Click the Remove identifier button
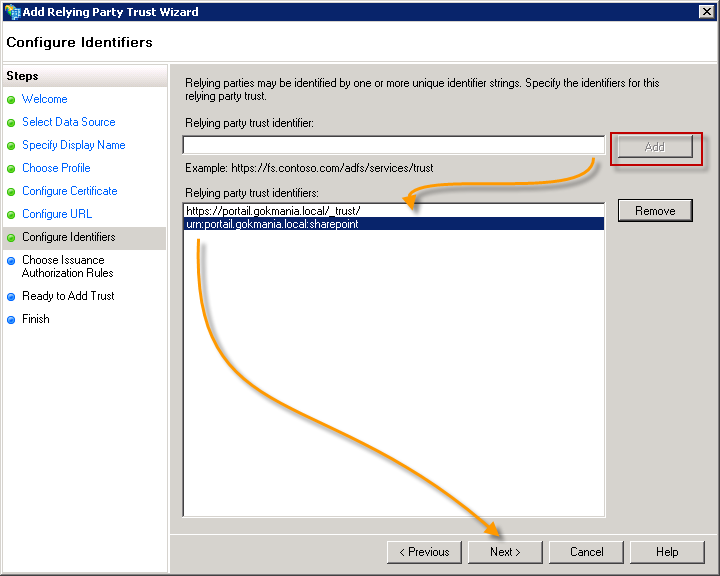 [655, 210]
